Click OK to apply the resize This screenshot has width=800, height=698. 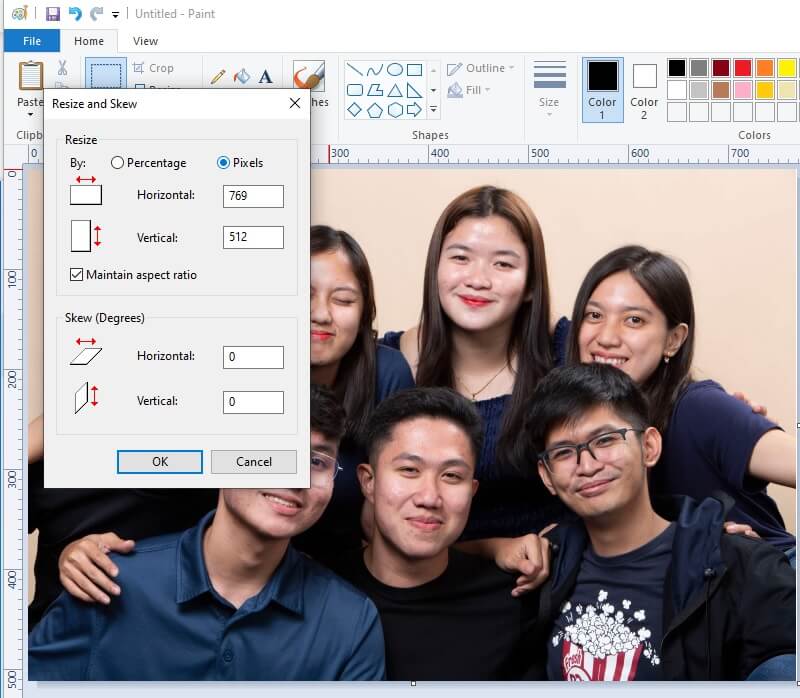(159, 462)
